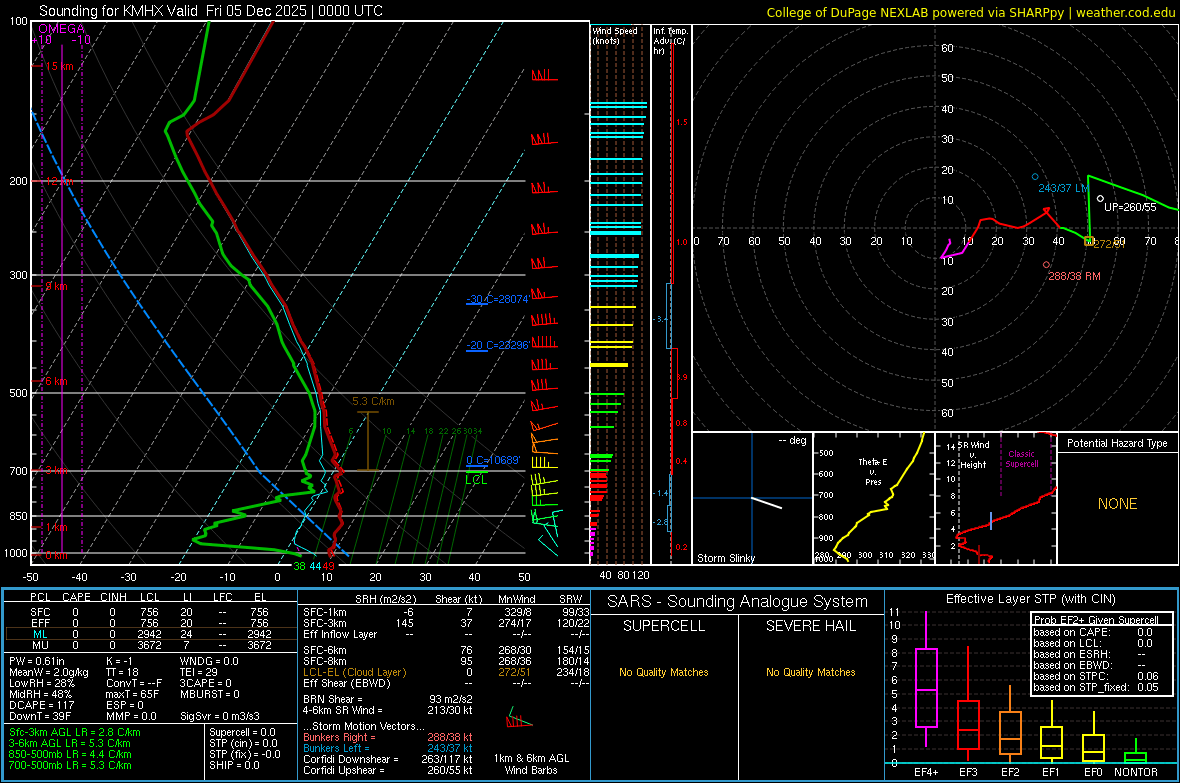Open the weather.cod.edu NEXLAB credit text
The width and height of the screenshot is (1180, 783).
pyautogui.click(x=970, y=12)
